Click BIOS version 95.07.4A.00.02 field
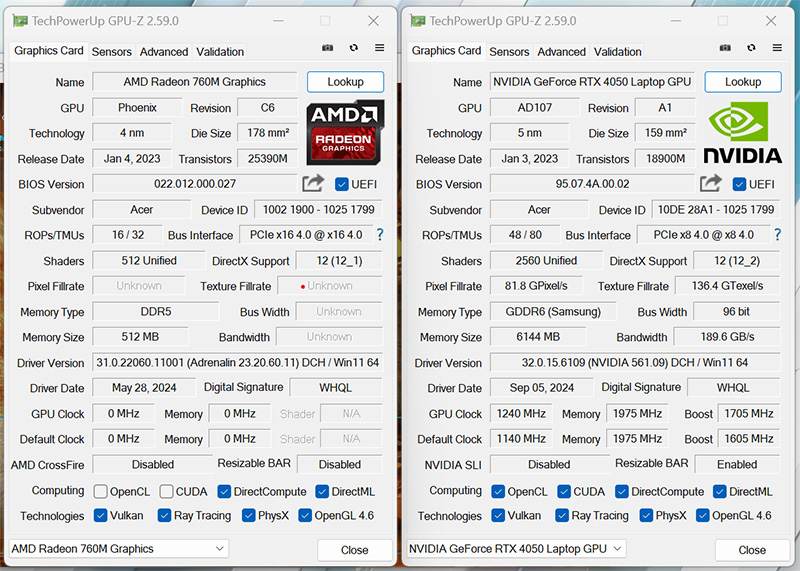This screenshot has height=571, width=800. pyautogui.click(x=592, y=184)
